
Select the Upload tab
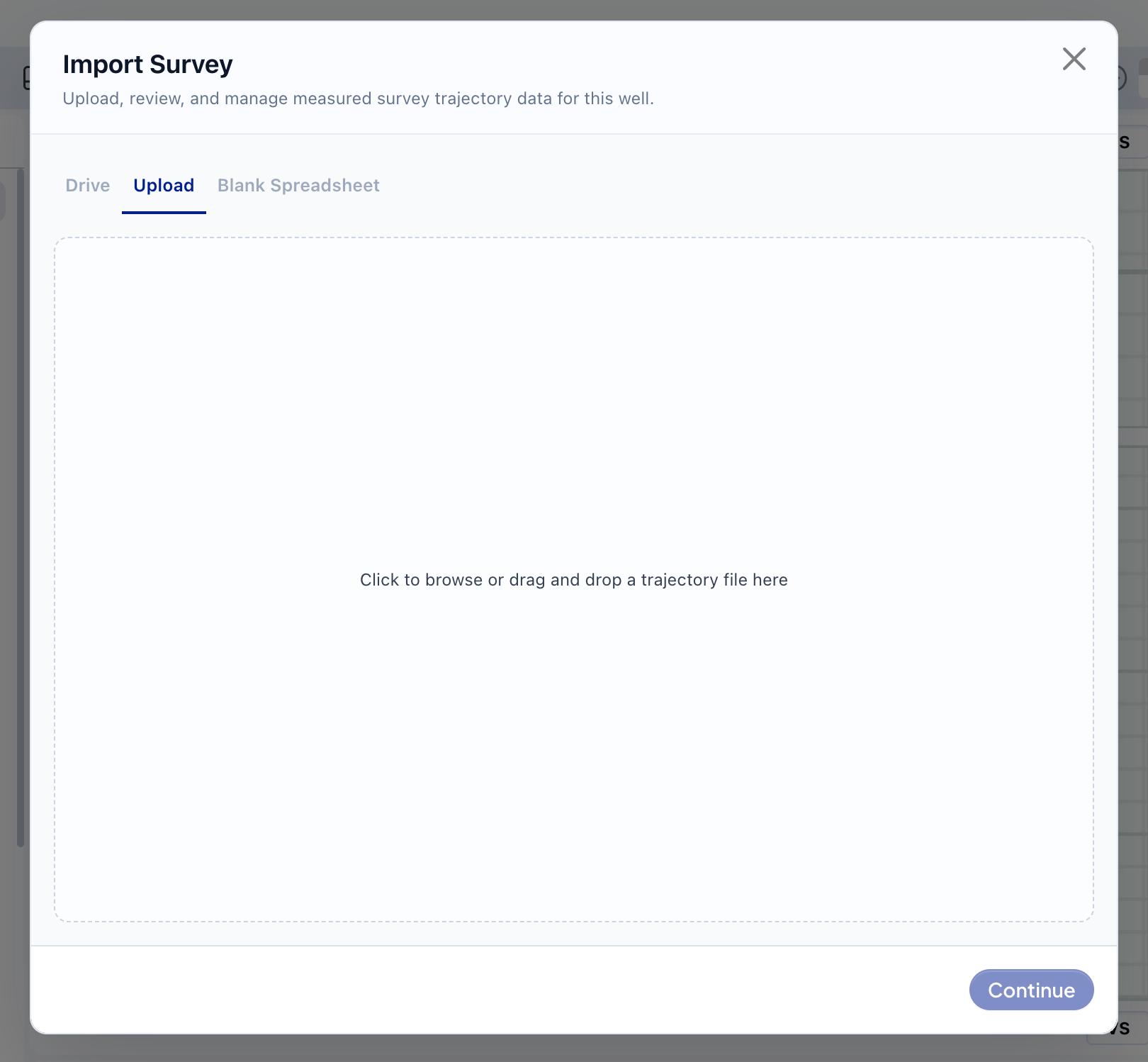[x=164, y=185]
